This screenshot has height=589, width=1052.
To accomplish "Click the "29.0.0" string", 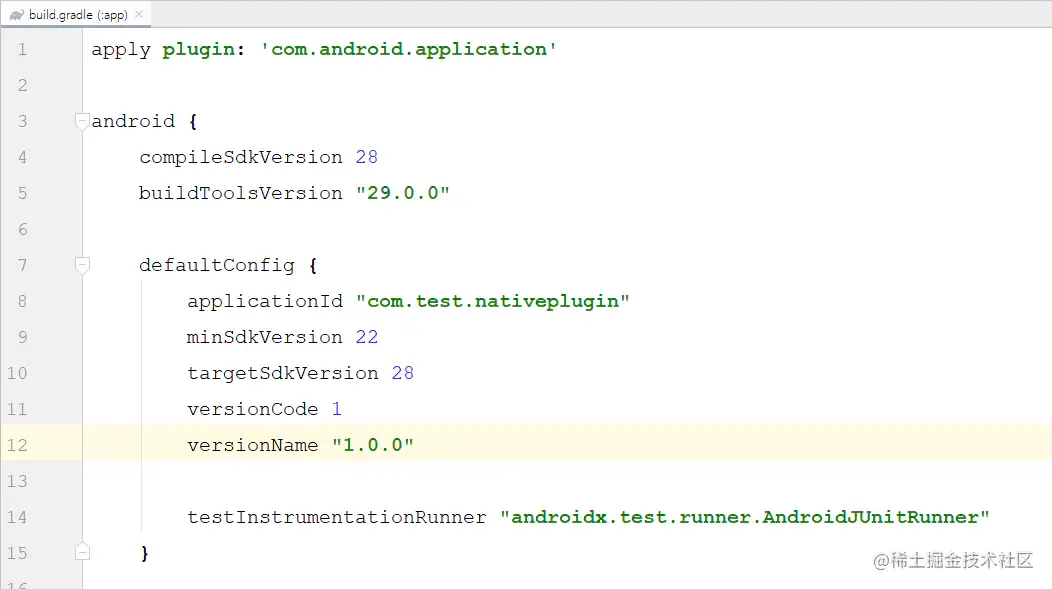I will pos(403,193).
